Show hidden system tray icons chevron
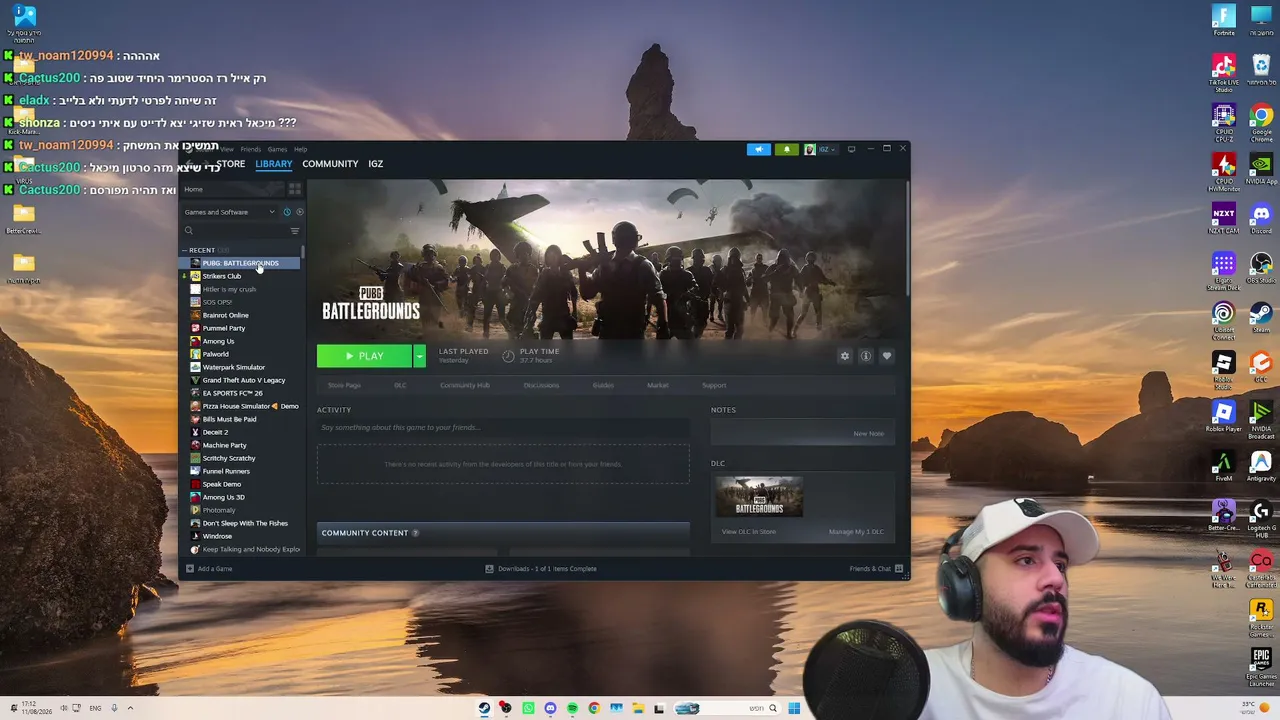The image size is (1280, 720). click(130, 708)
